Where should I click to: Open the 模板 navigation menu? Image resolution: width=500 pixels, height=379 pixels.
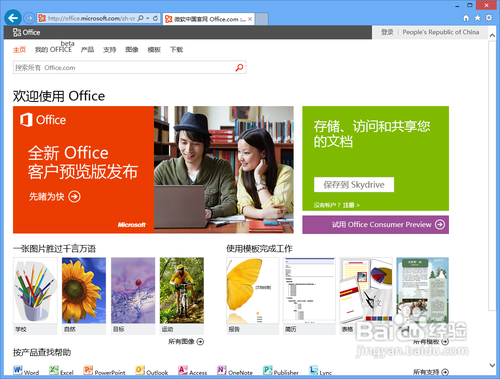click(154, 50)
